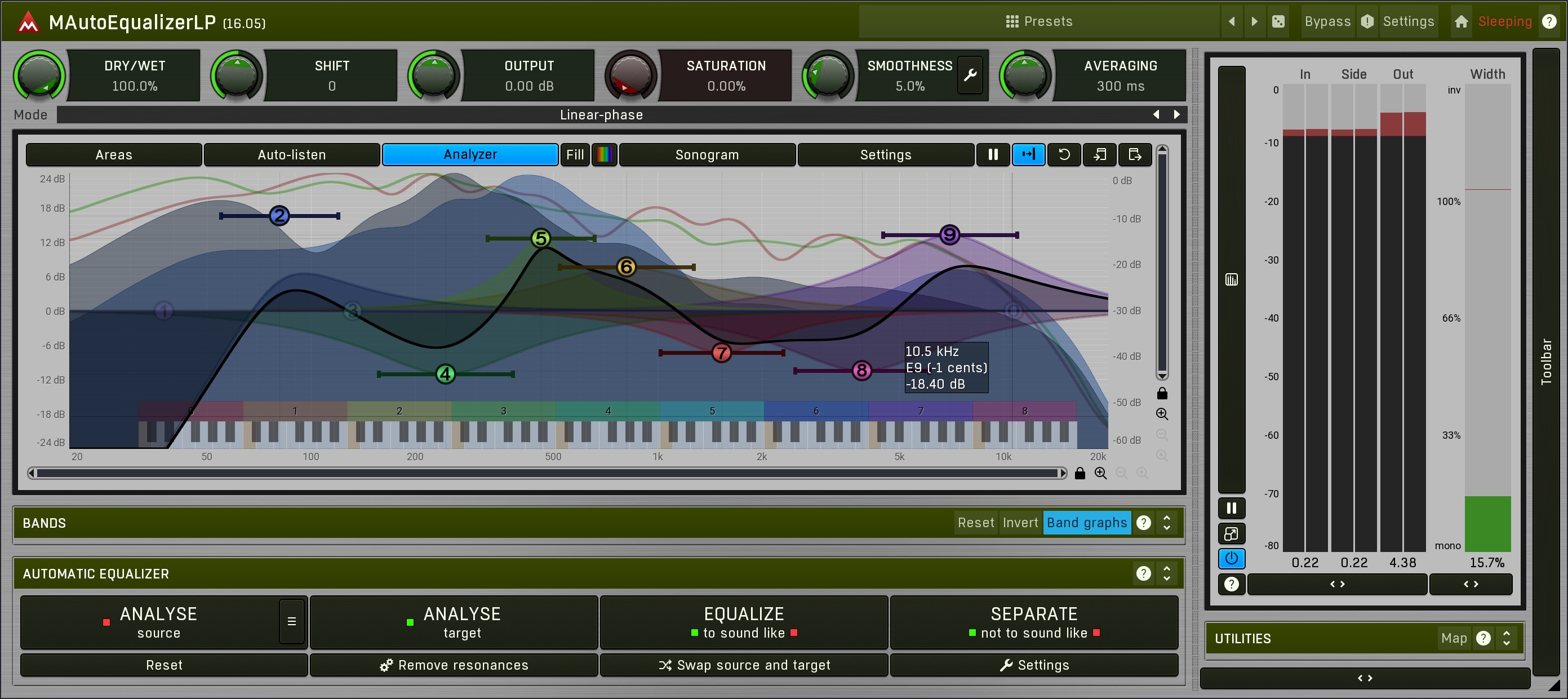Image resolution: width=1568 pixels, height=699 pixels.
Task: Select EQ band 2 node
Action: point(279,215)
